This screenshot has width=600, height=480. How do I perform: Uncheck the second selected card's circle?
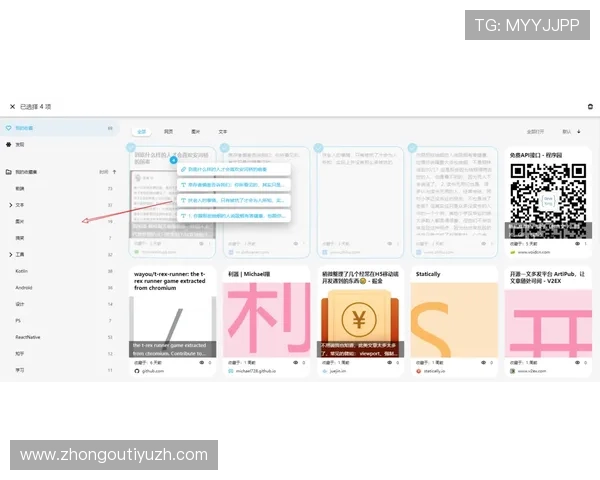[225, 148]
